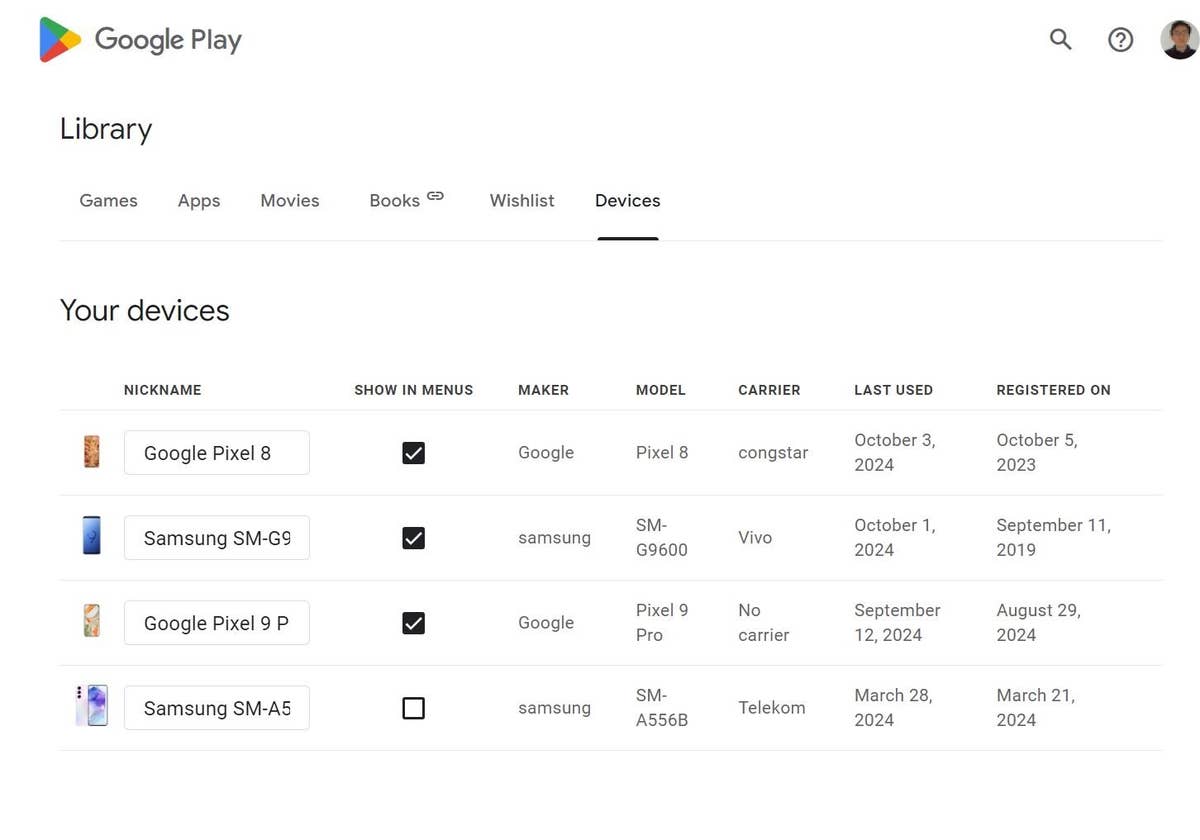1200x840 pixels.
Task: Click the Samsung SM-A5 nickname field
Action: click(216, 708)
